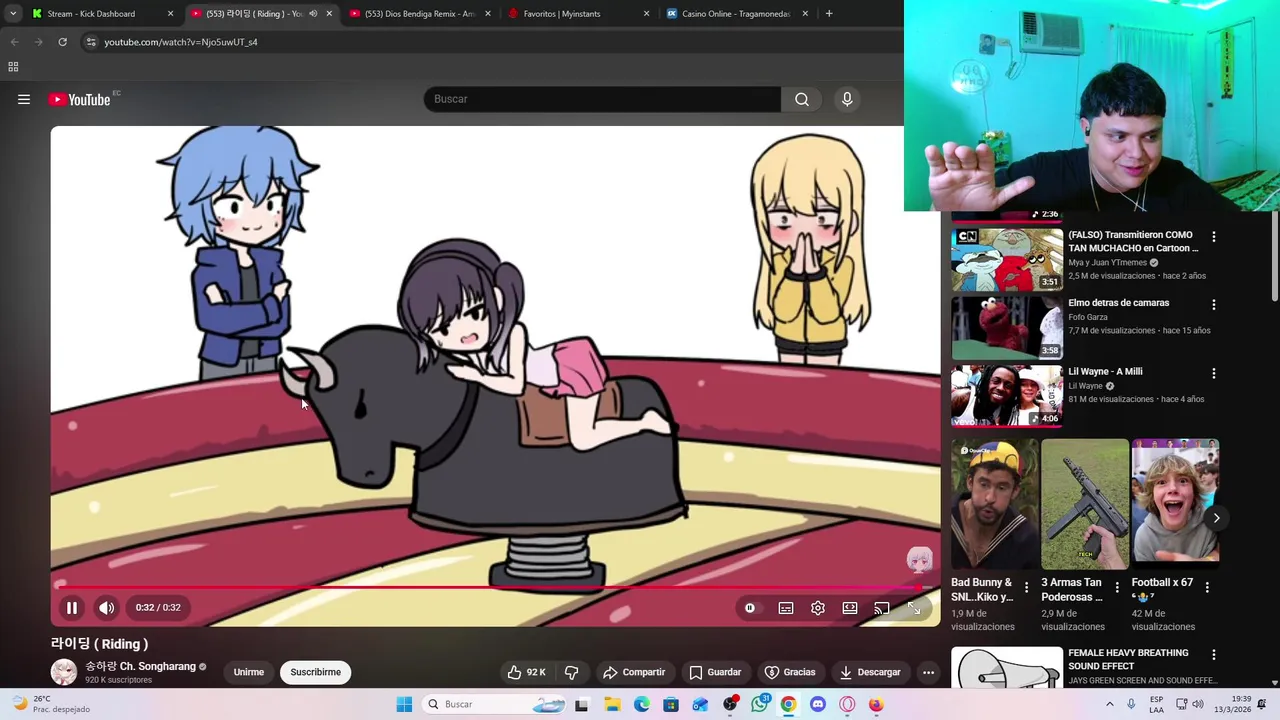Open File Explorer from taskbar
1280x720 pixels.
(x=611, y=704)
